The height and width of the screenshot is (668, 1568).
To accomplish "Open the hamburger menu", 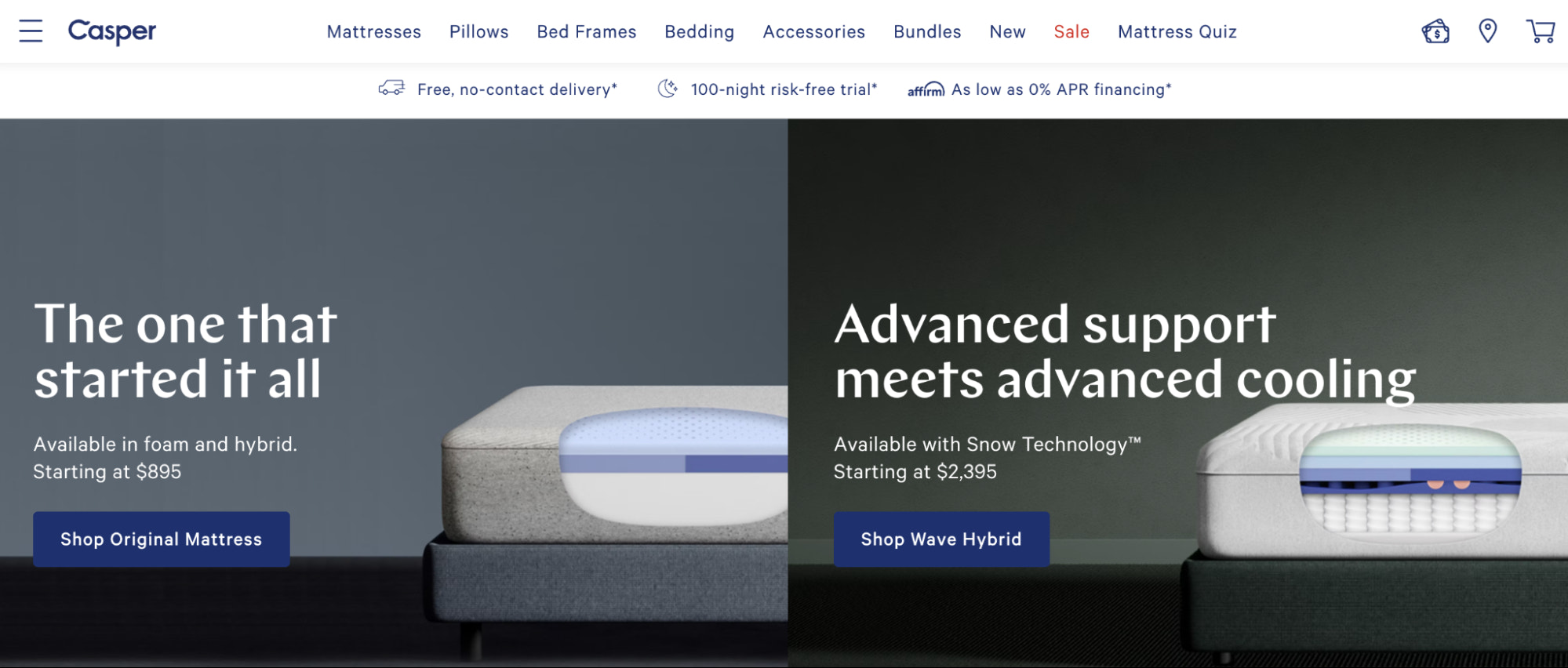I will click(x=31, y=31).
